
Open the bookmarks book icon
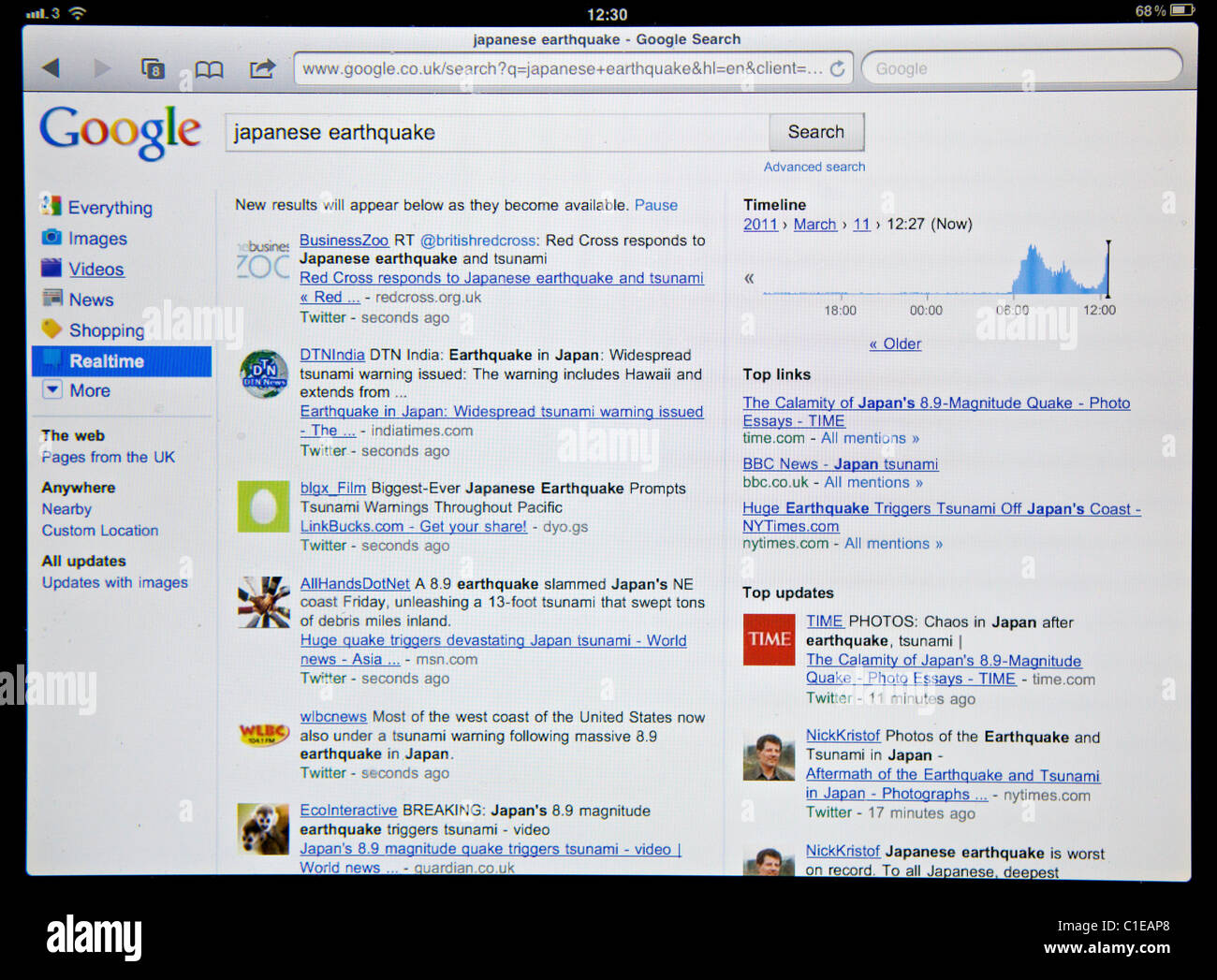[208, 69]
